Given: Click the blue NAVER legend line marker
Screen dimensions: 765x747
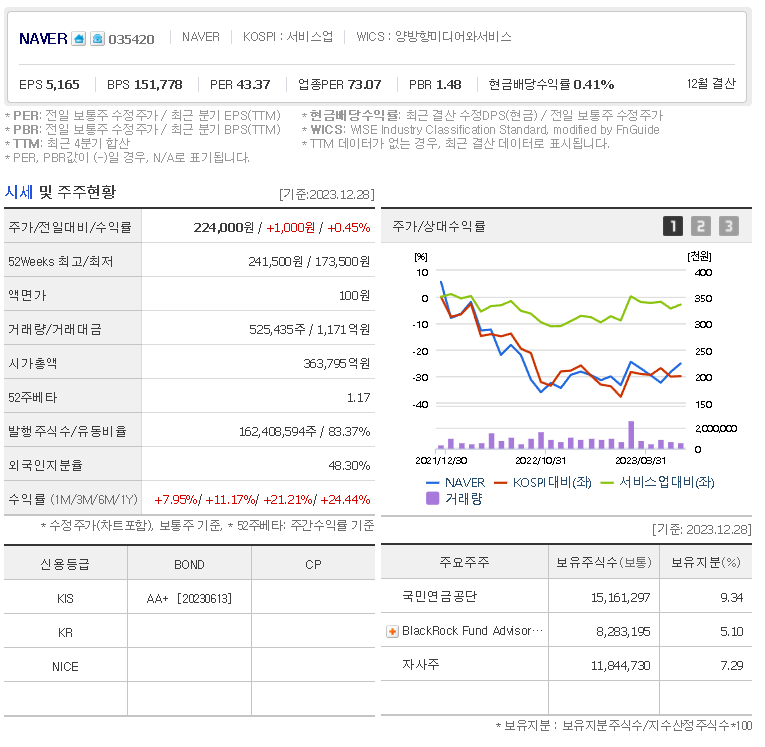Looking at the screenshot, I should pos(432,483).
